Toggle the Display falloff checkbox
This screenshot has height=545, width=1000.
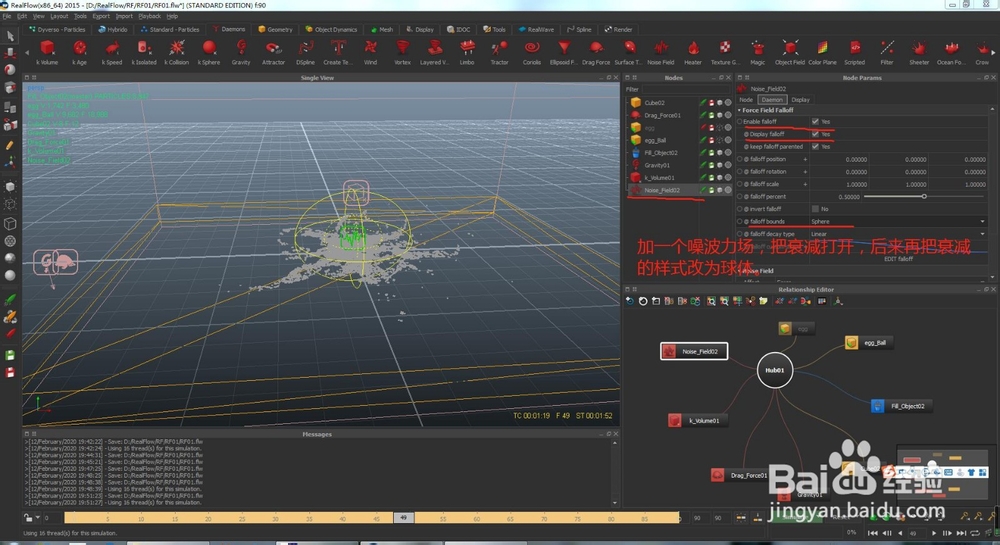815,134
